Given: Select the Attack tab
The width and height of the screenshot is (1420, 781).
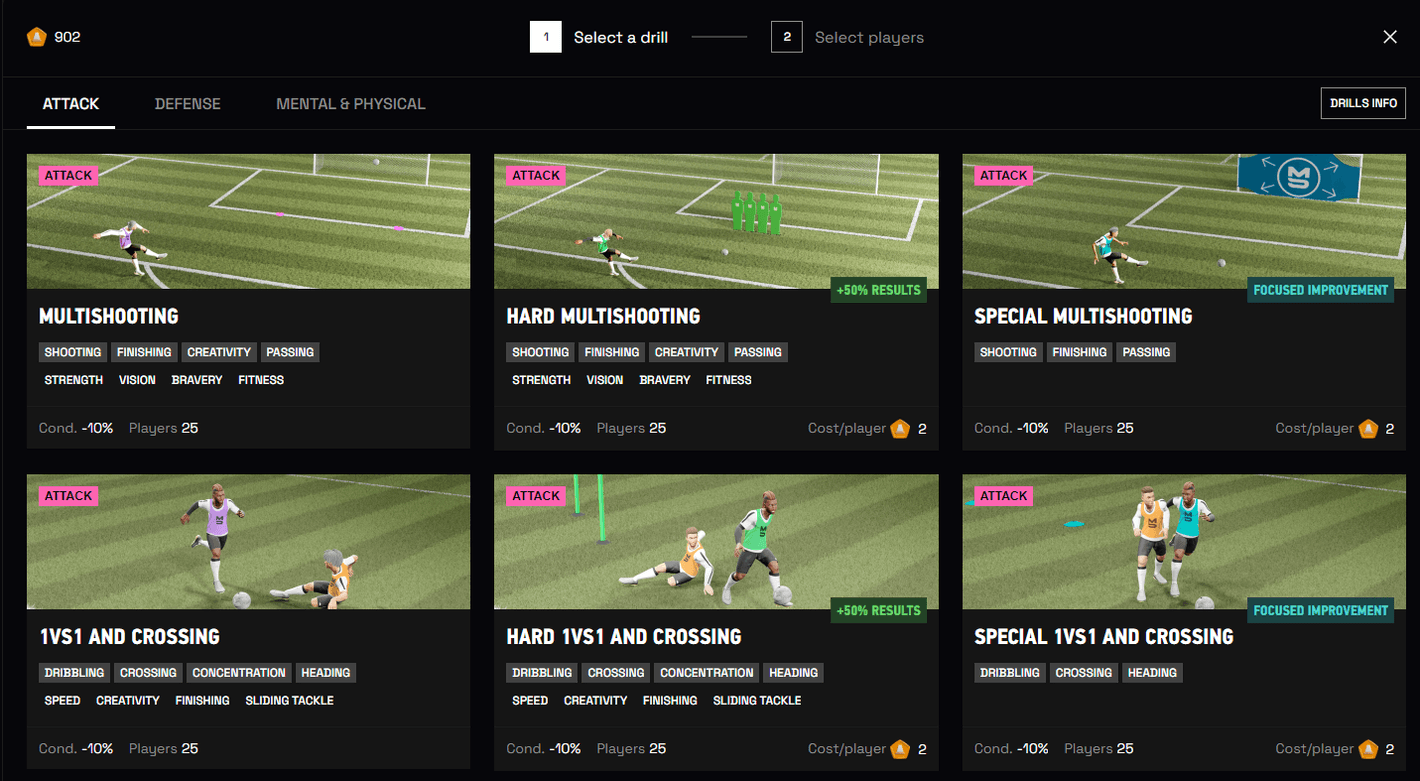Looking at the screenshot, I should click(71, 104).
